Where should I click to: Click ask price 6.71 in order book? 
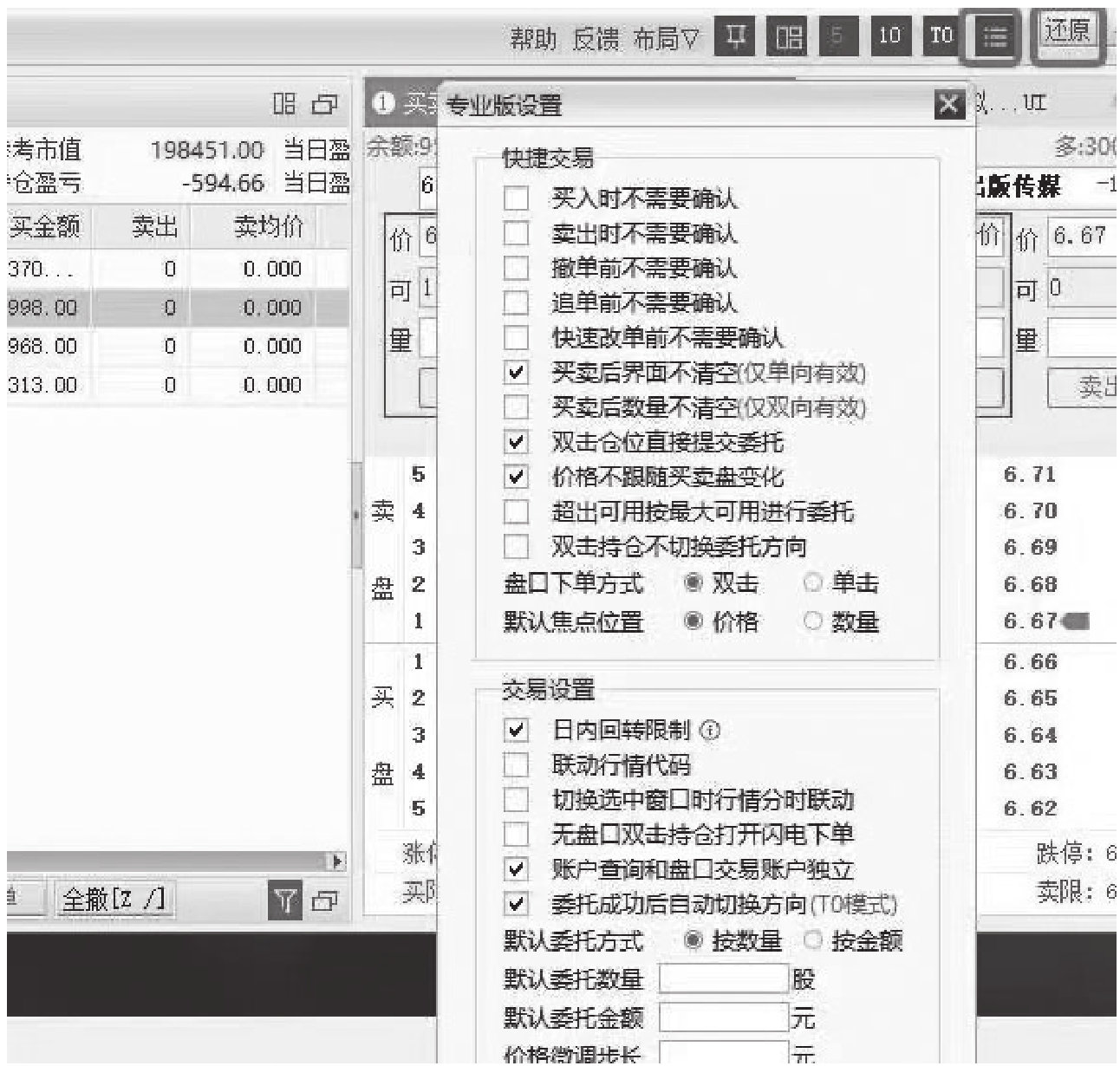1030,474
